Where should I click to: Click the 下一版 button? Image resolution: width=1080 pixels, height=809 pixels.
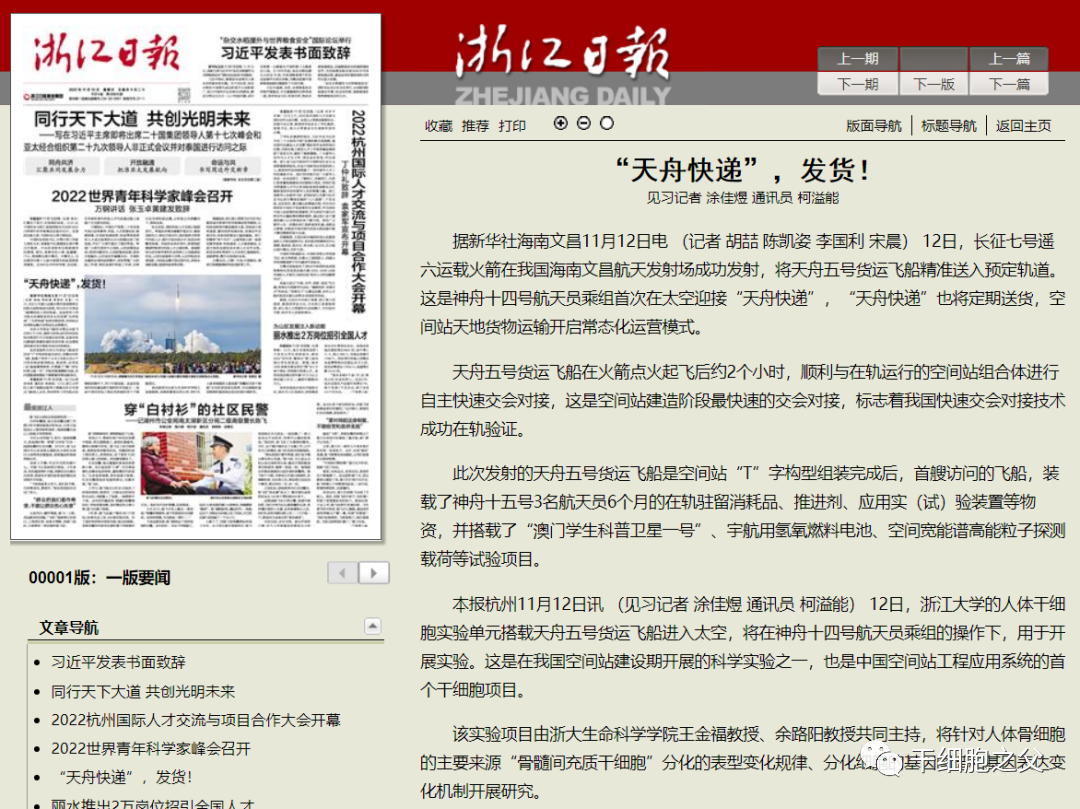pyautogui.click(x=934, y=84)
